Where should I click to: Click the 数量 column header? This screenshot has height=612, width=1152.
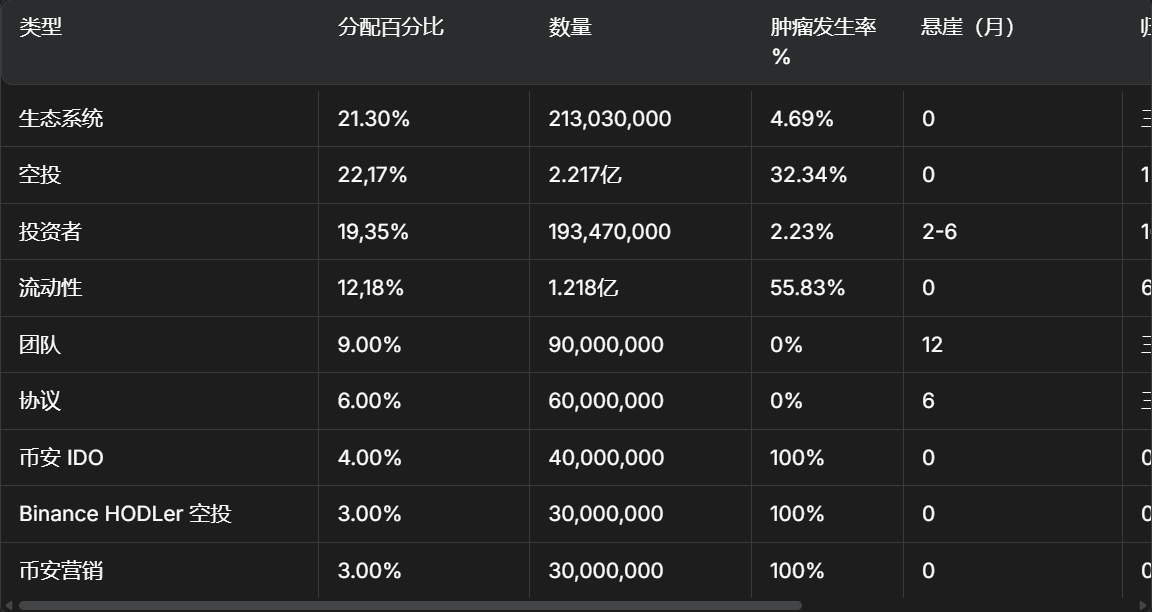(x=570, y=27)
